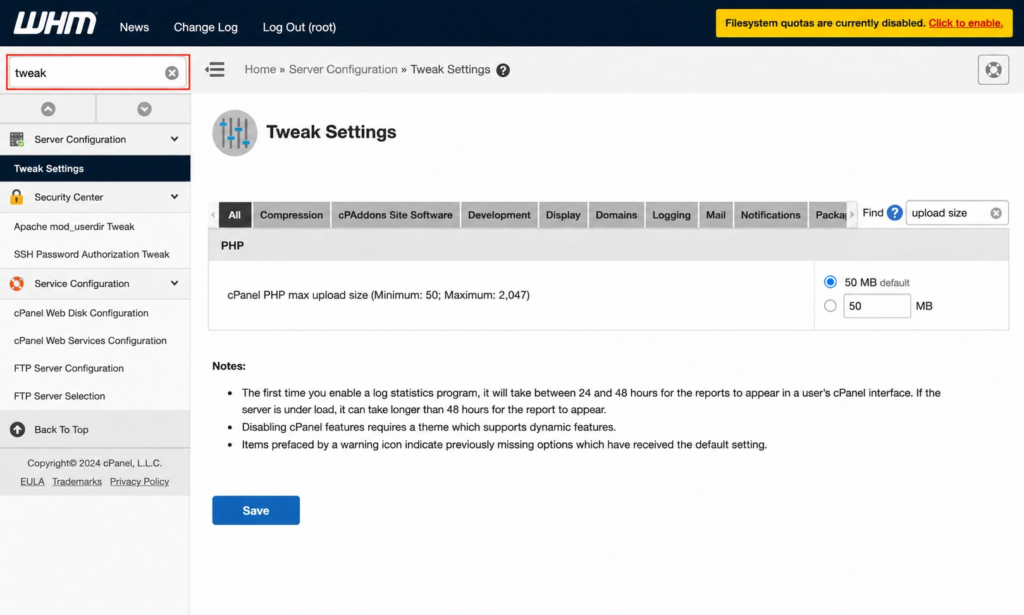Select Tweak Settings in the sidebar

point(95,168)
